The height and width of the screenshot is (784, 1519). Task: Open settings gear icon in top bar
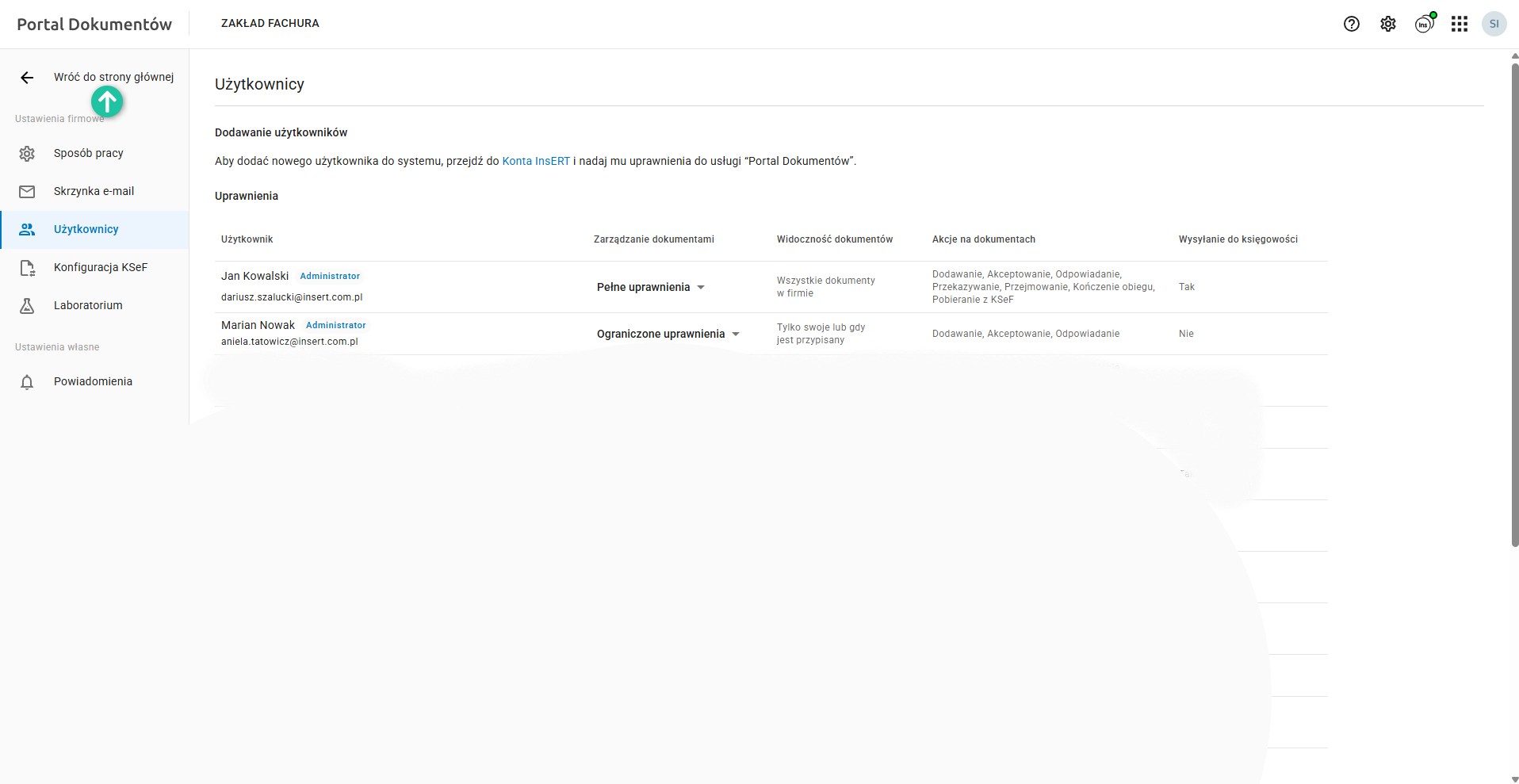(x=1387, y=24)
